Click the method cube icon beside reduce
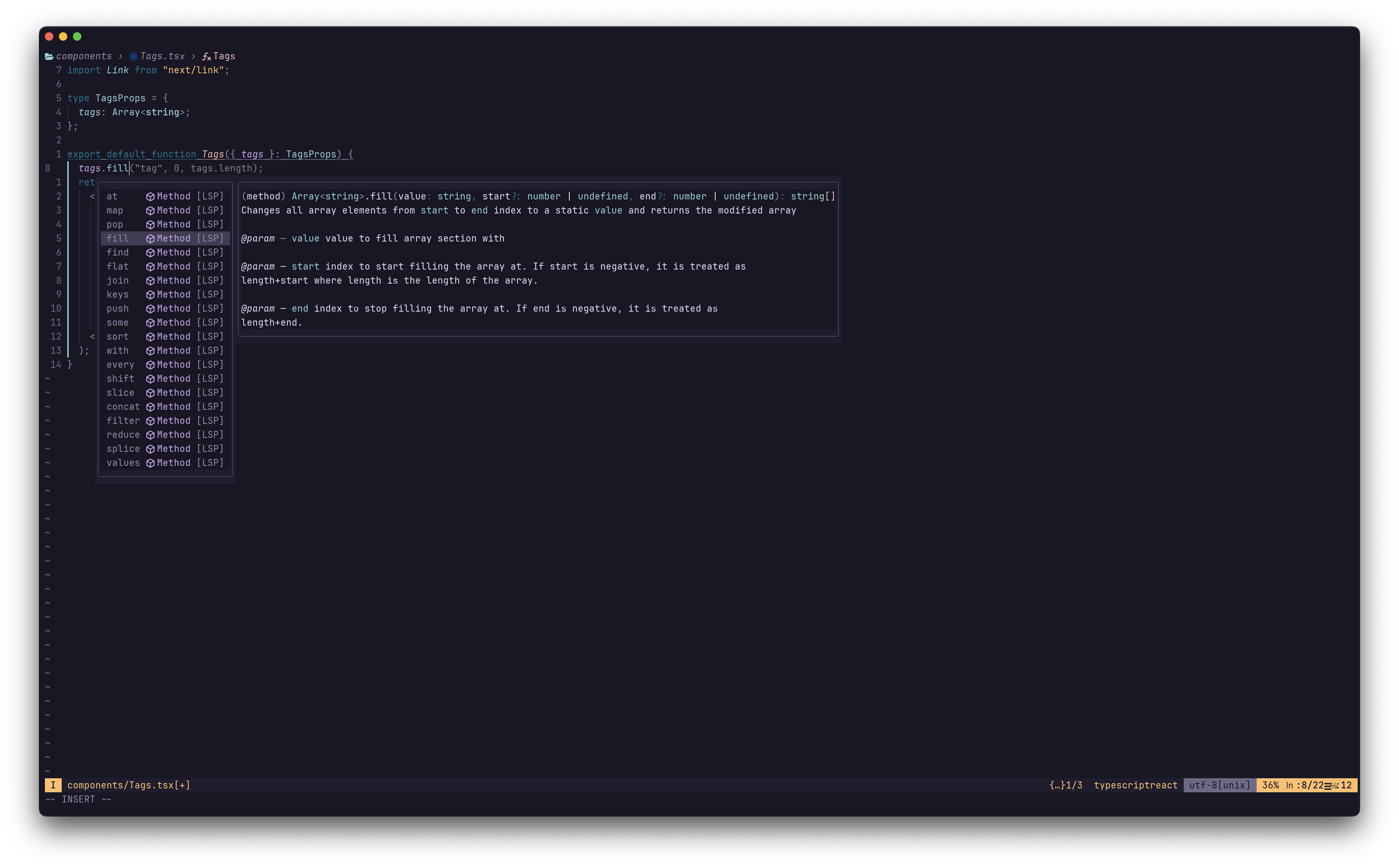This screenshot has height=868, width=1399. tap(150, 435)
